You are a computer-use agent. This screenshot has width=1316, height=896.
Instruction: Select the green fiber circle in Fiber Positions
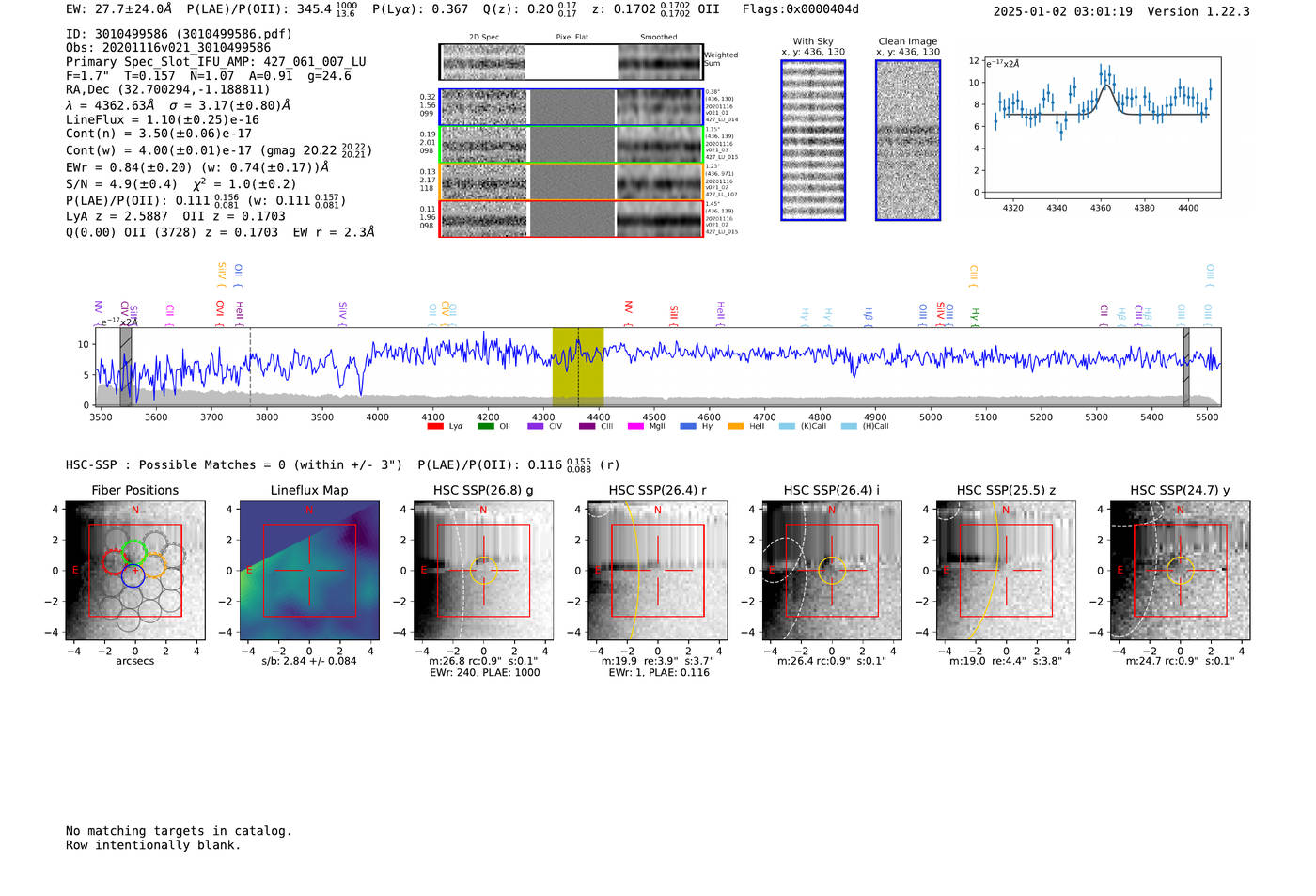134,553
